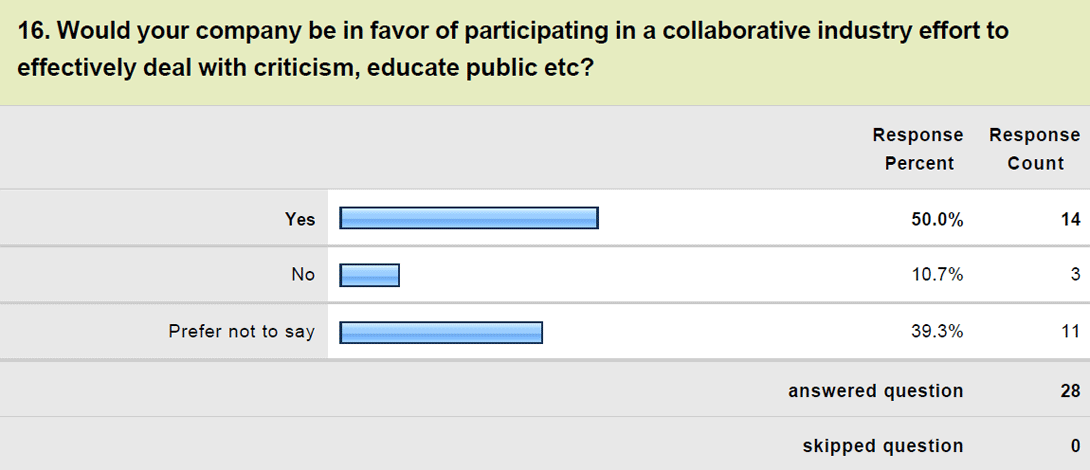Image resolution: width=1090 pixels, height=470 pixels.
Task: Click the Prefer not to say bar
Action: coord(441,332)
